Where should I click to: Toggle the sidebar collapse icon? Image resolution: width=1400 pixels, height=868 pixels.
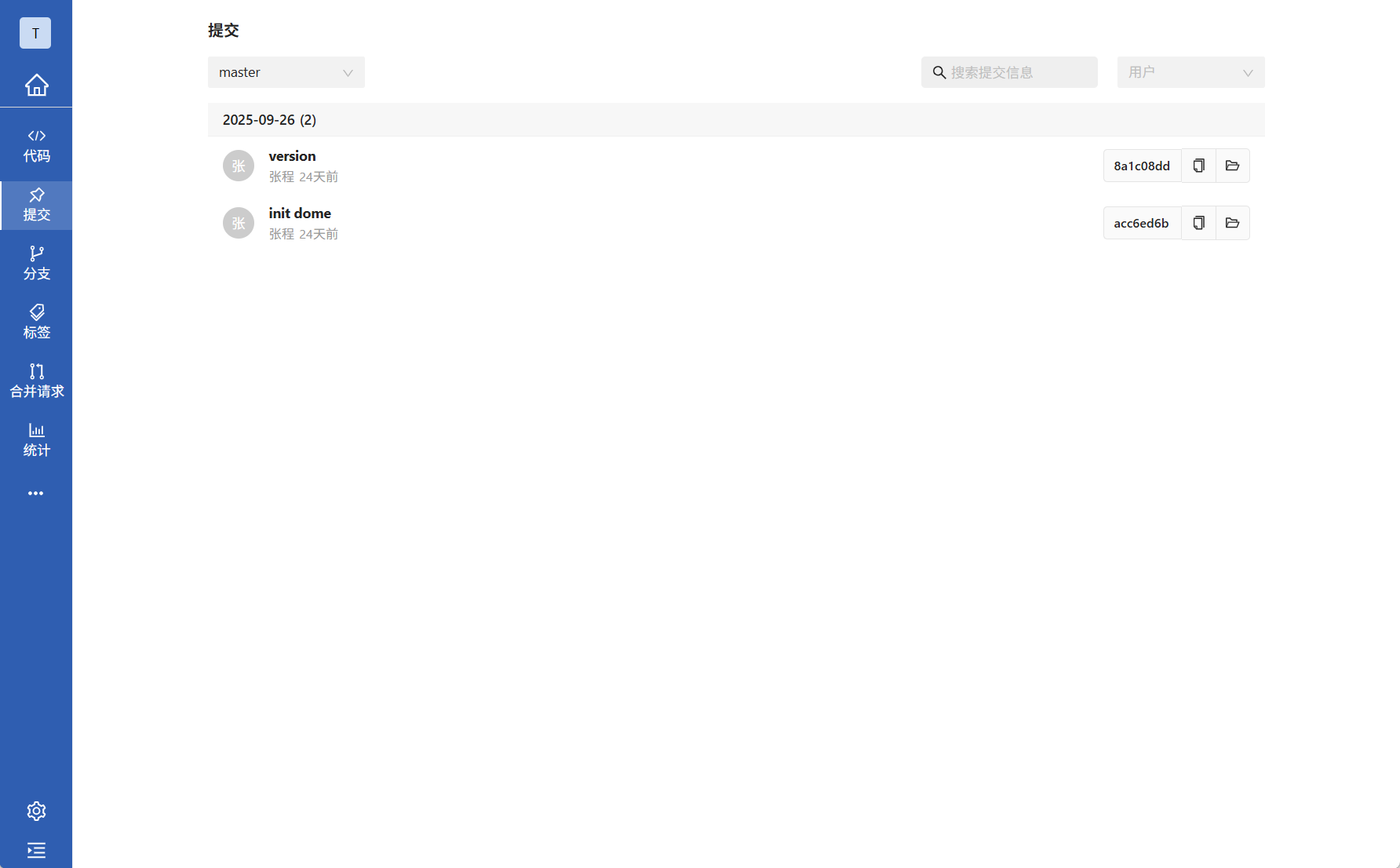36,851
